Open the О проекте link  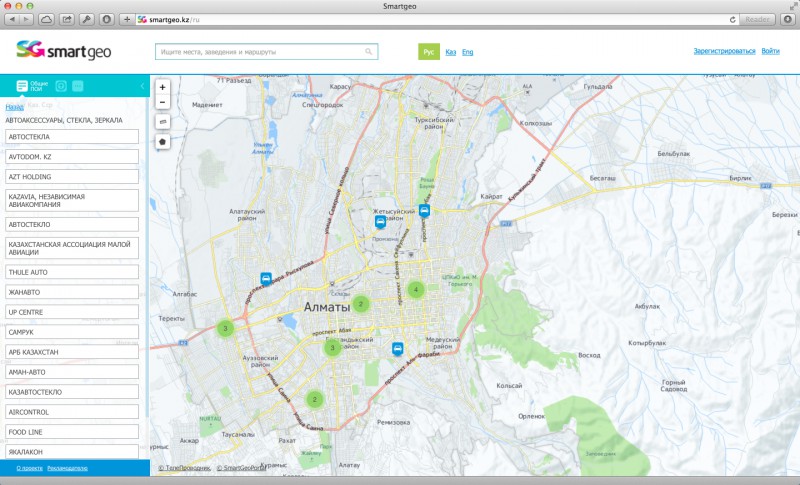click(30, 468)
